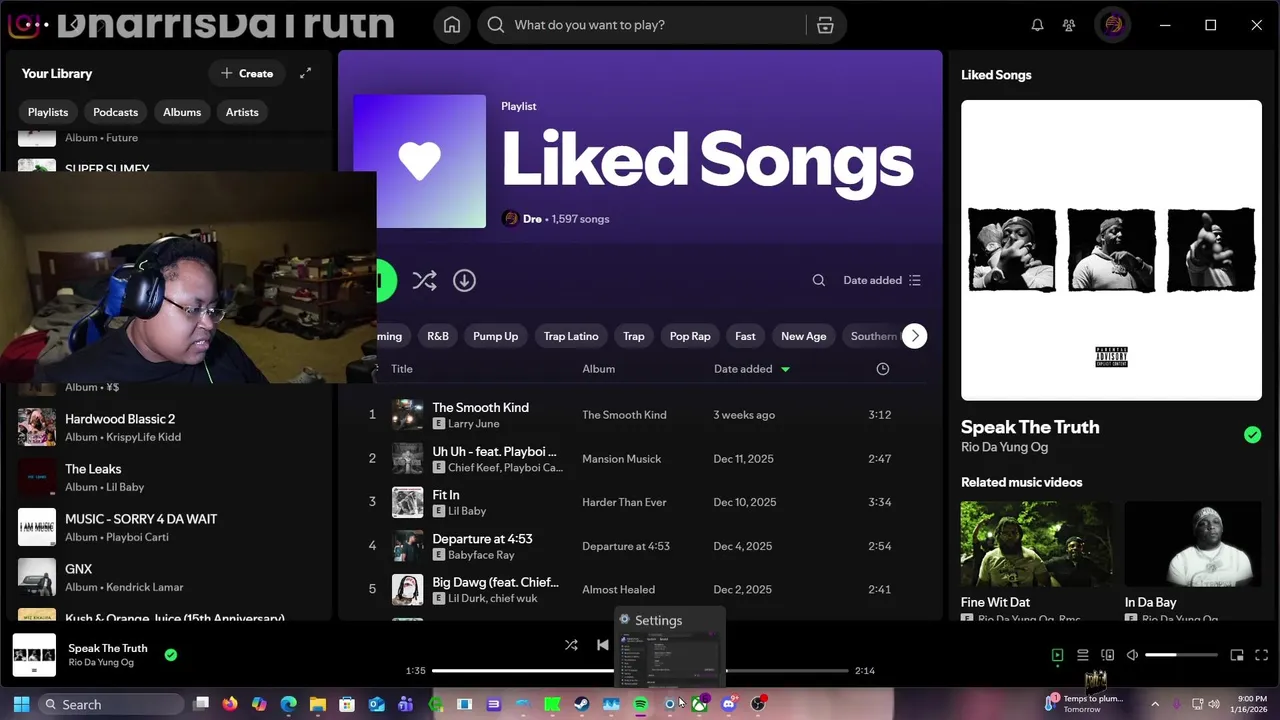
Task: Open the What's New notifications bell
Action: 1038,25
